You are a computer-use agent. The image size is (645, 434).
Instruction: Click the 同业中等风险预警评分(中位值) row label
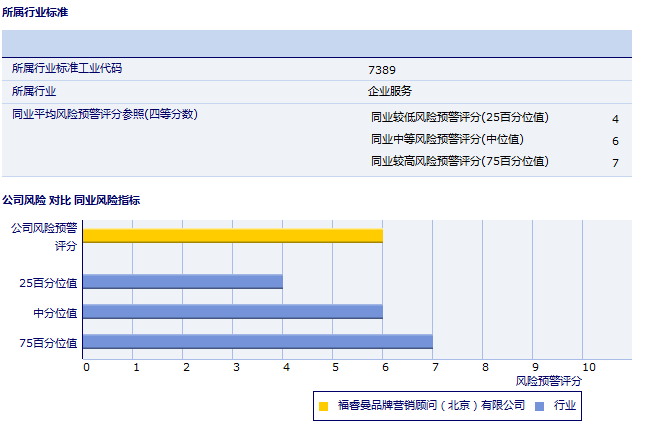447,139
